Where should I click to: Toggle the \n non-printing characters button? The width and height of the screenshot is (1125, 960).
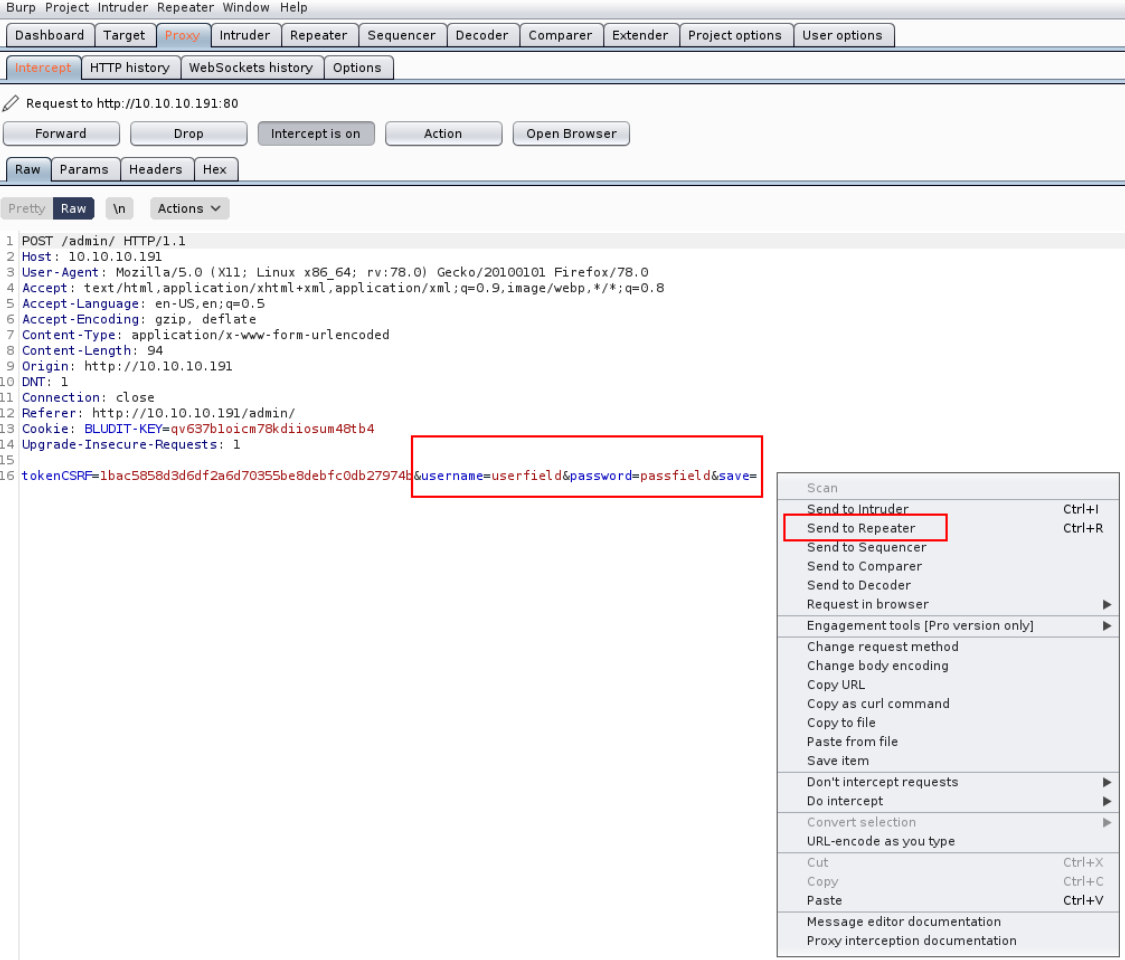(x=119, y=208)
